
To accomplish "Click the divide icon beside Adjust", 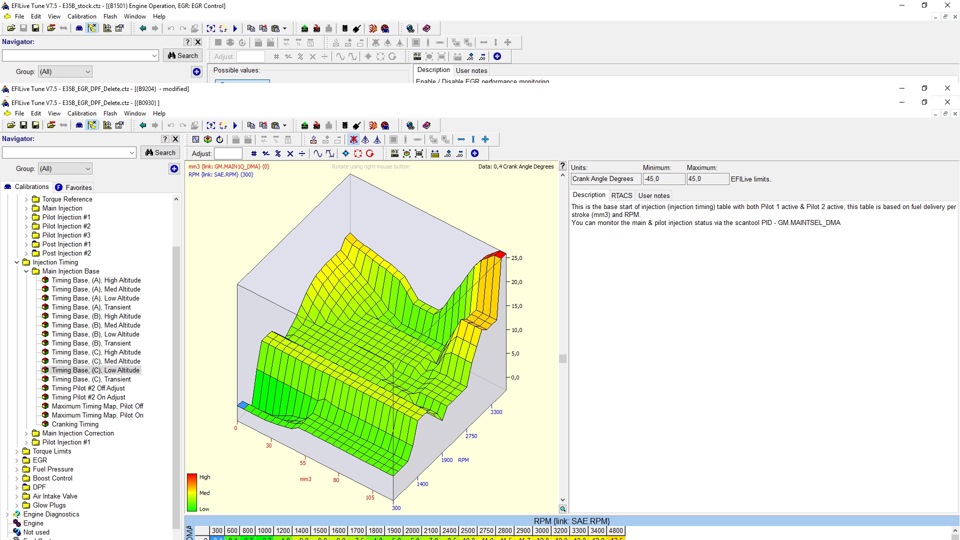I will click(302, 154).
